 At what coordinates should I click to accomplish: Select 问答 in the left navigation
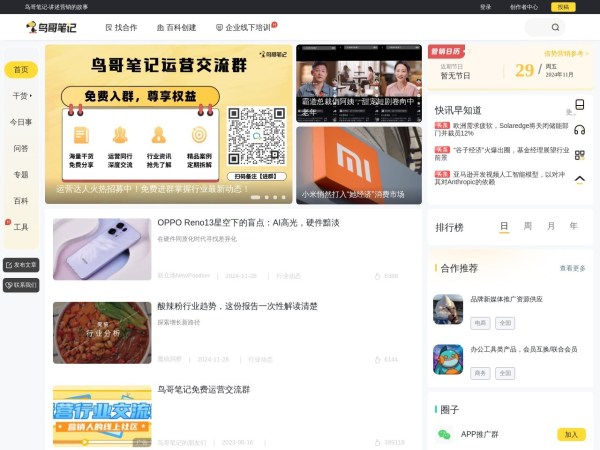pyautogui.click(x=21, y=148)
